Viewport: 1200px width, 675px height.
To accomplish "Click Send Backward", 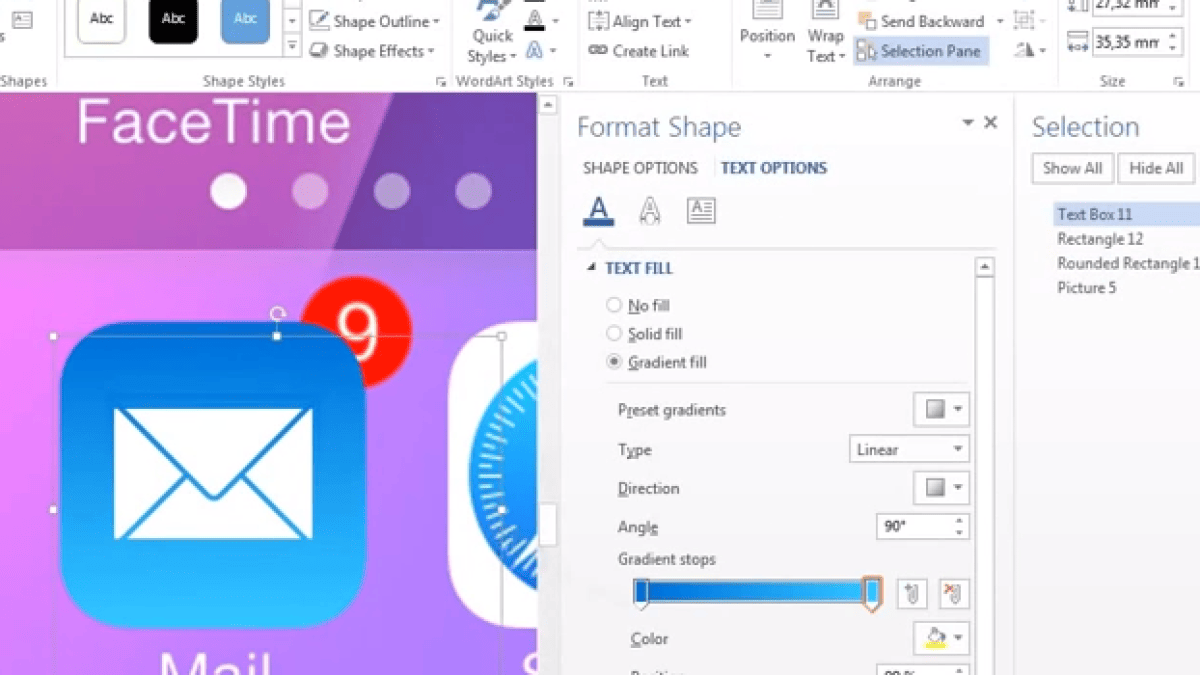I will click(921, 21).
